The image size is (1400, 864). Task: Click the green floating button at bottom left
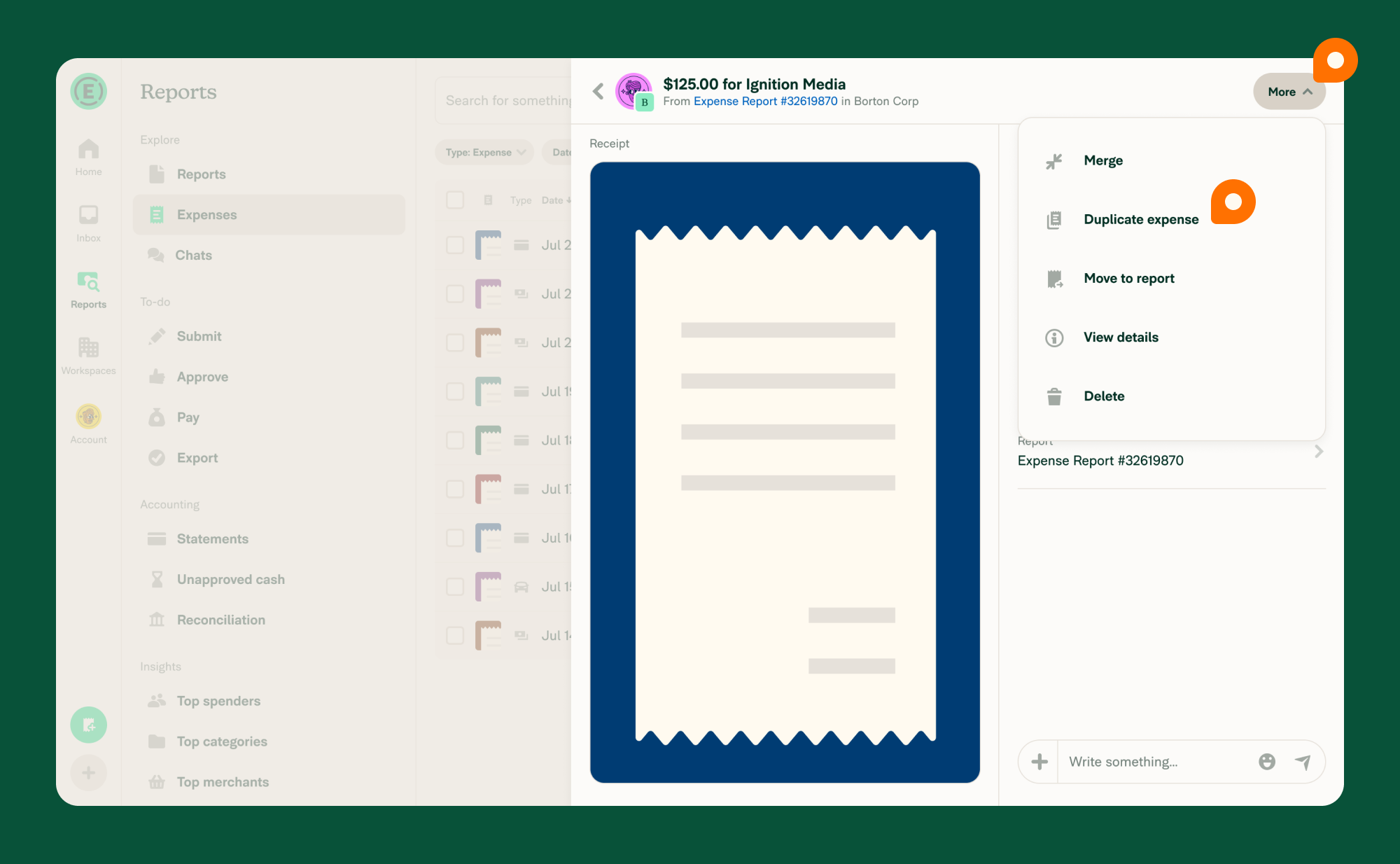click(x=89, y=725)
